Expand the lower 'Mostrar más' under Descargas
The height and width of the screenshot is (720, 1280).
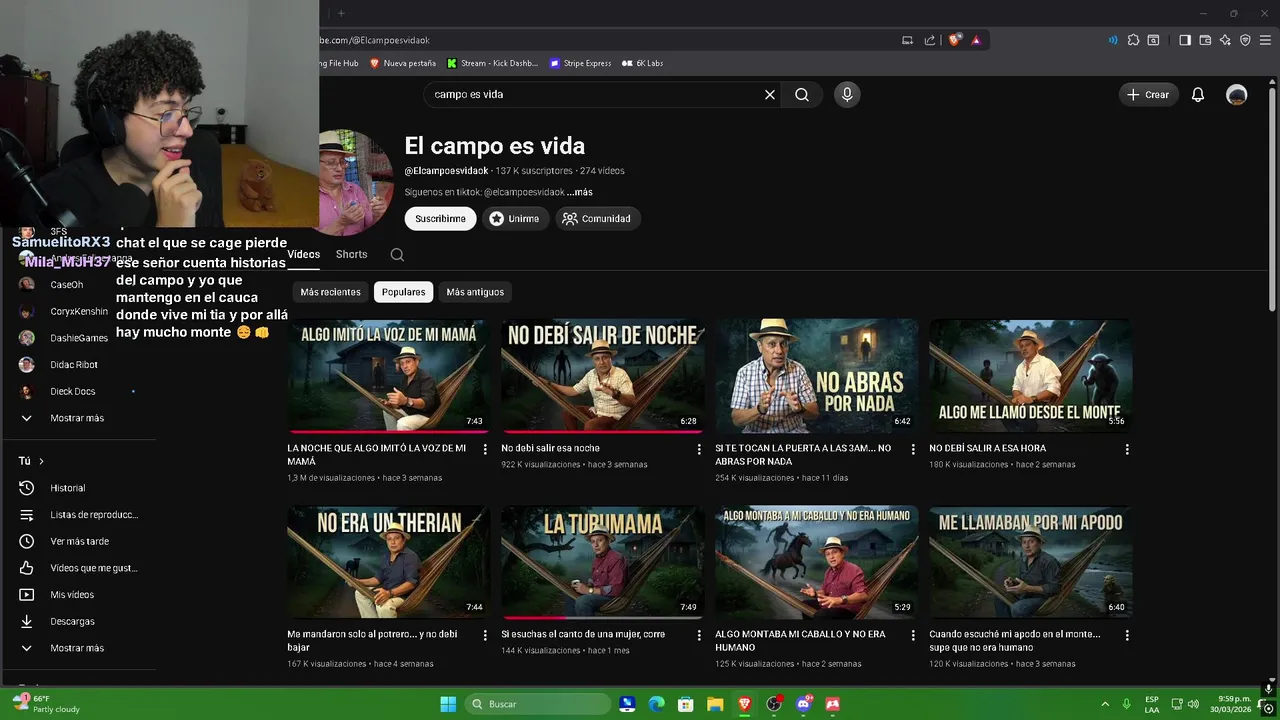(x=78, y=648)
